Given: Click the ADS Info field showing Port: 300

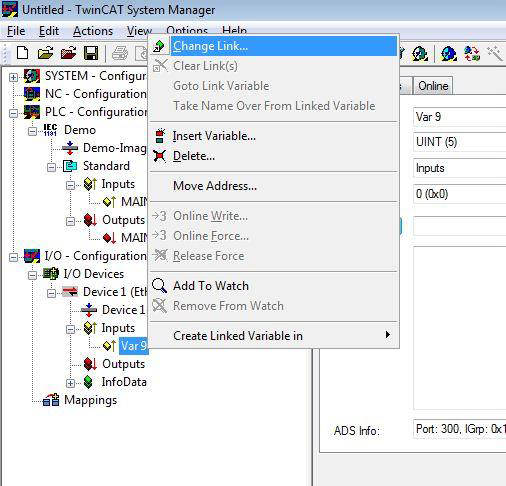Looking at the screenshot, I should [x=460, y=429].
